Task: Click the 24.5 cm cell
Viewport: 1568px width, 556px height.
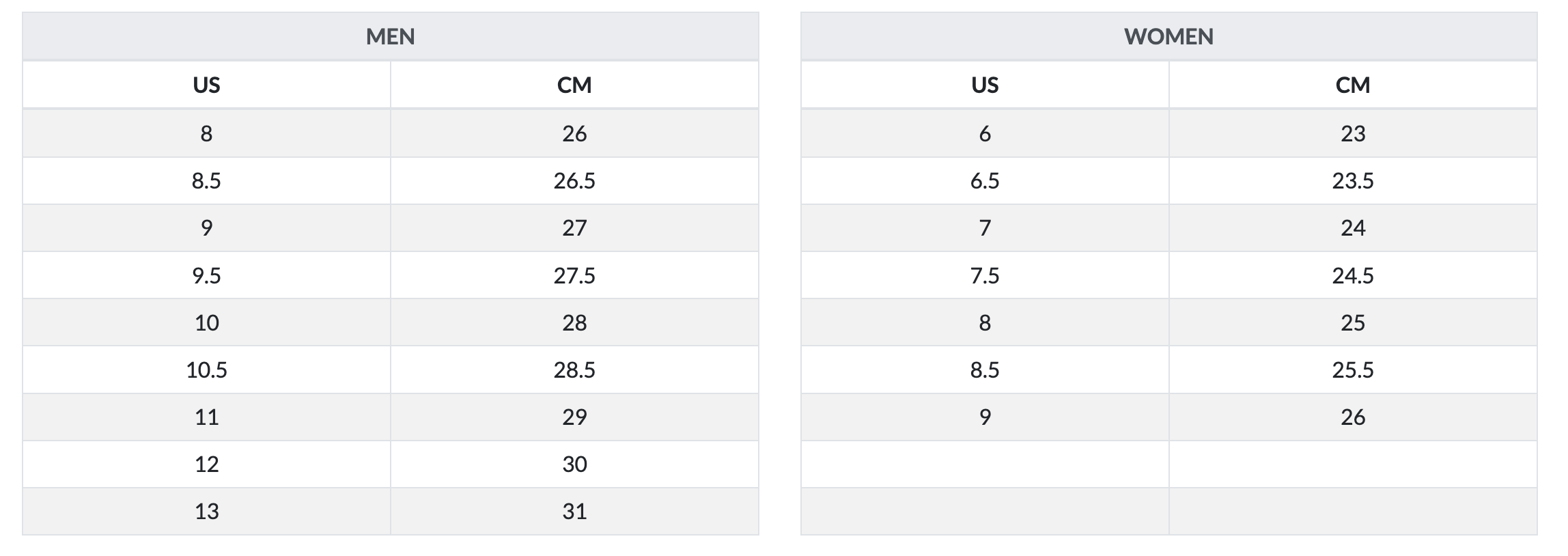Action: [1353, 275]
